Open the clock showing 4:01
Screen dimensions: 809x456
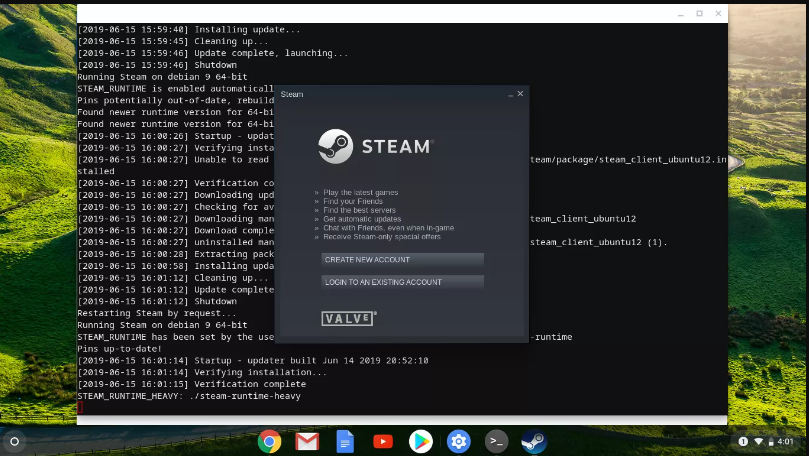pyautogui.click(x=785, y=442)
